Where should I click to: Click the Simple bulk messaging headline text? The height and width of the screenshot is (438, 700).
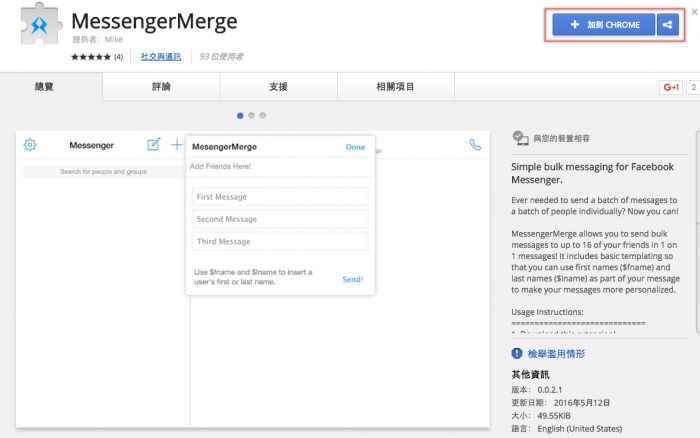(592, 173)
